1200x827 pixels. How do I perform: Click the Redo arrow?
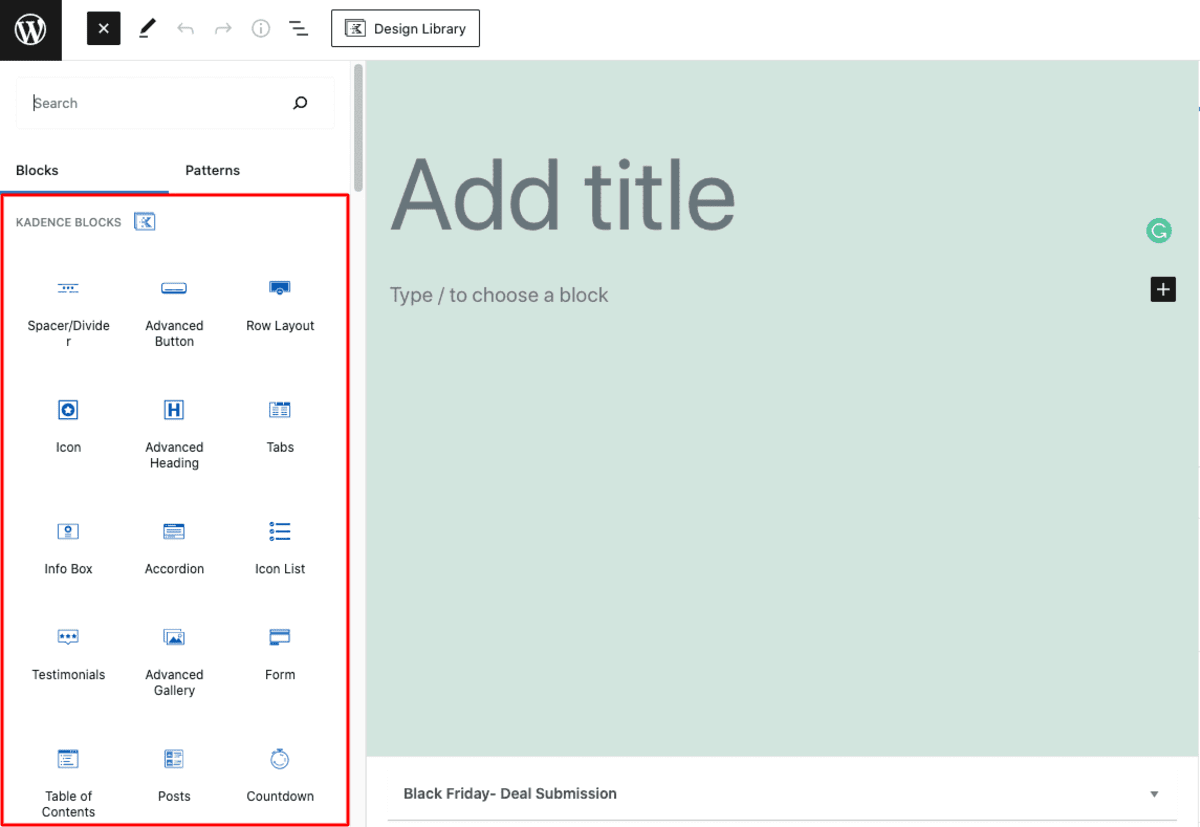[x=223, y=29]
